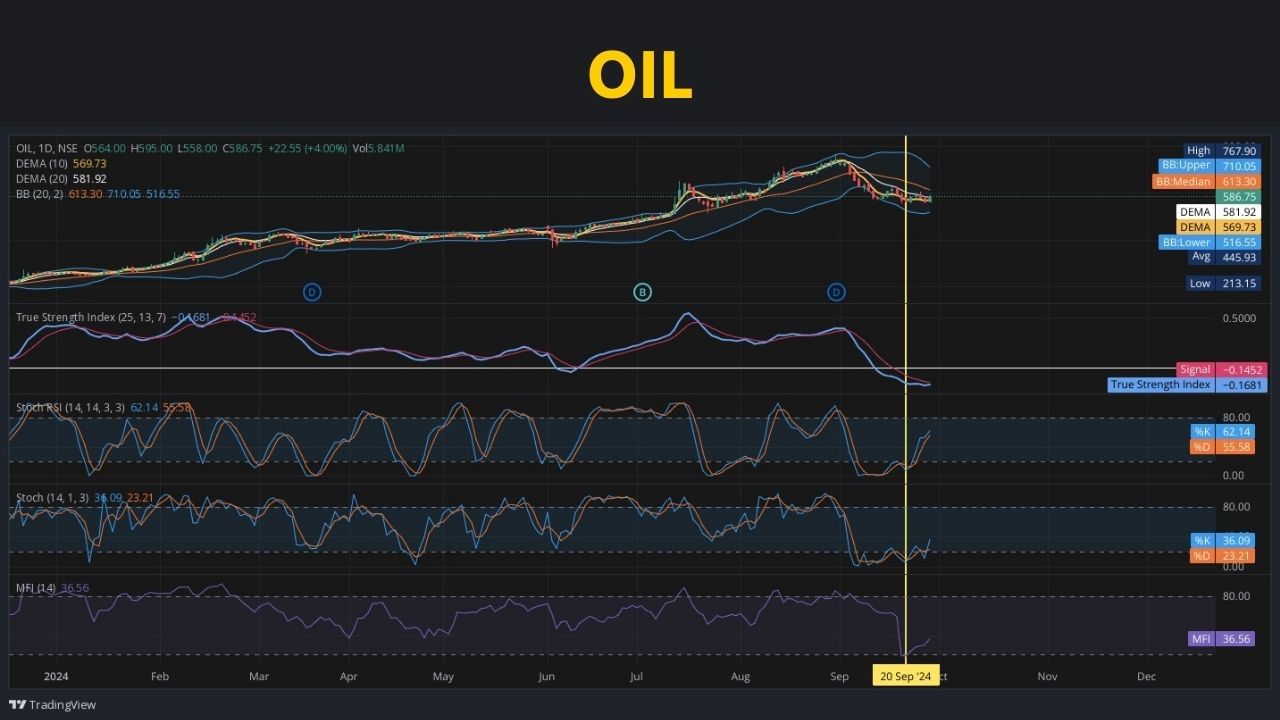The height and width of the screenshot is (720, 1280).
Task: Click the Vol 5.841M value
Action: 378,148
